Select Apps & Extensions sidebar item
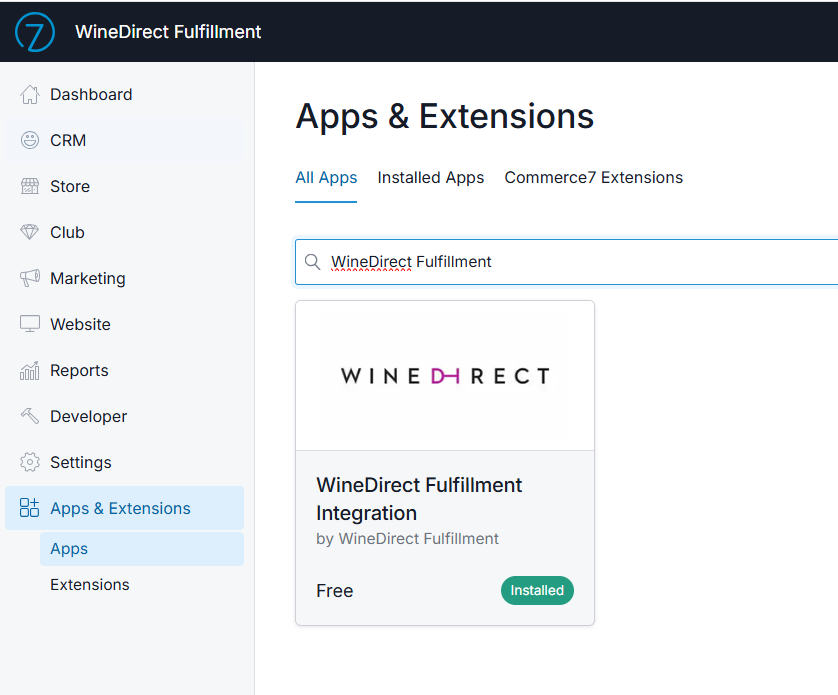838x695 pixels. pyautogui.click(x=124, y=508)
